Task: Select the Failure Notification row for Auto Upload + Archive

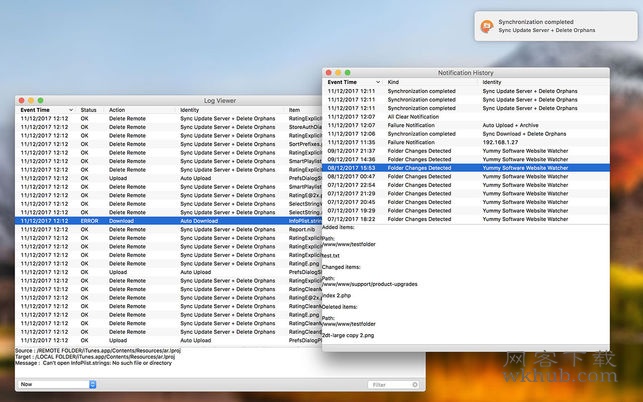Action: (465, 125)
